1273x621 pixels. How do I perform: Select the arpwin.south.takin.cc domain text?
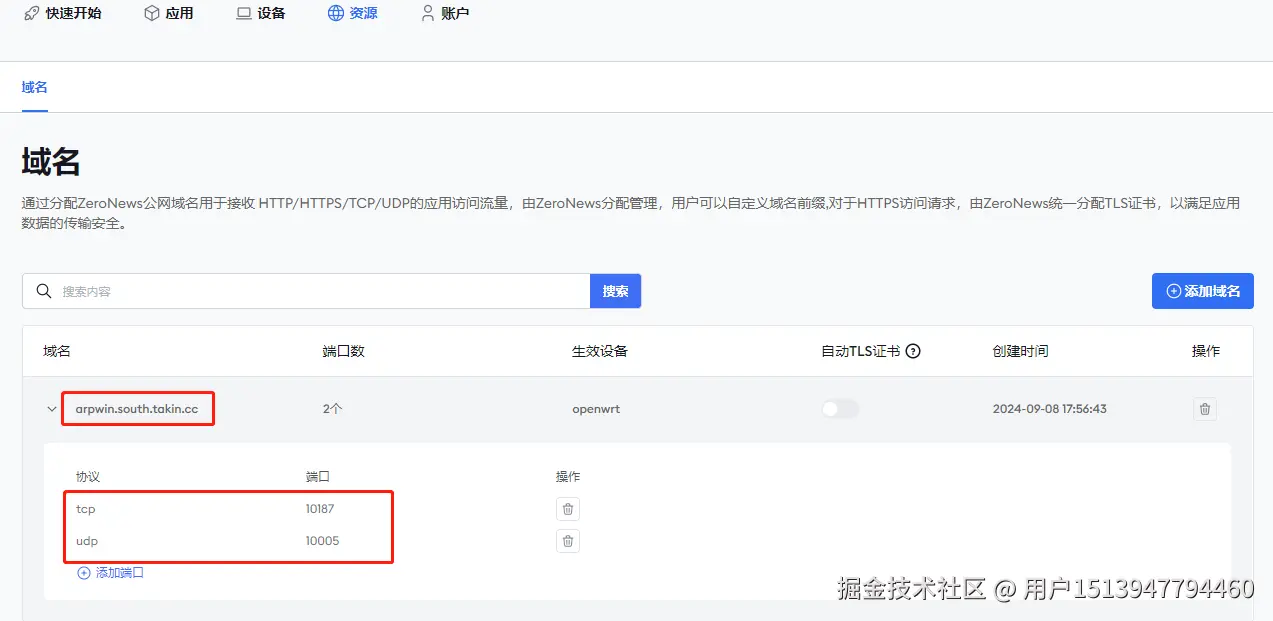137,409
